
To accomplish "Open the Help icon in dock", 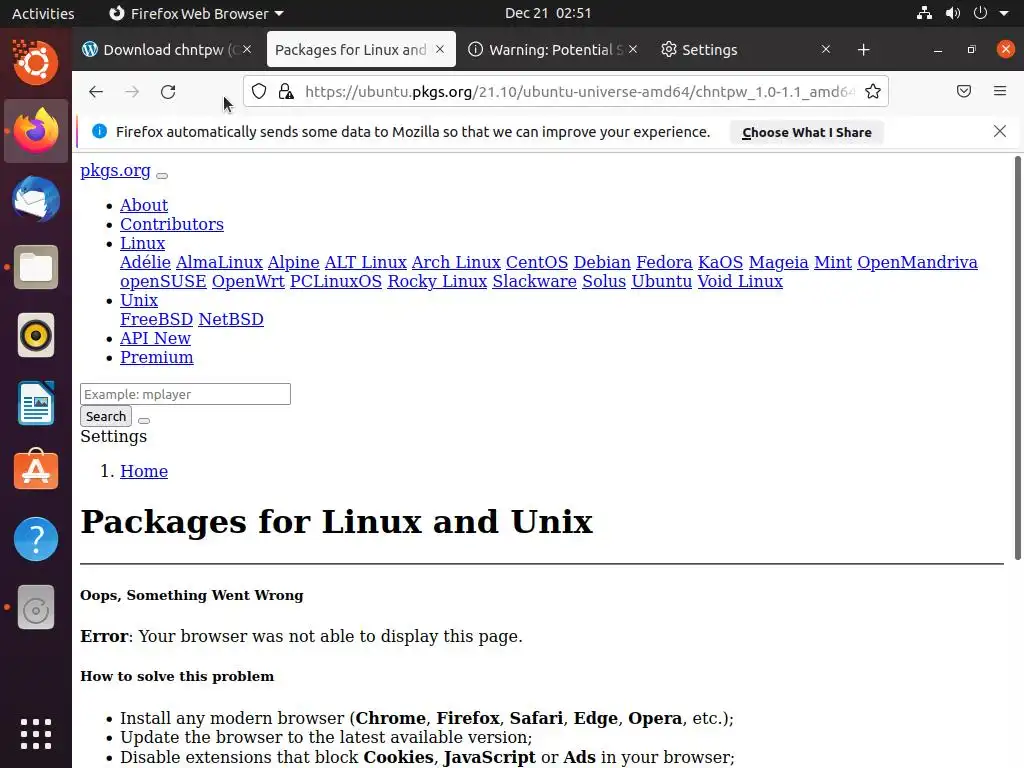I will [x=36, y=539].
